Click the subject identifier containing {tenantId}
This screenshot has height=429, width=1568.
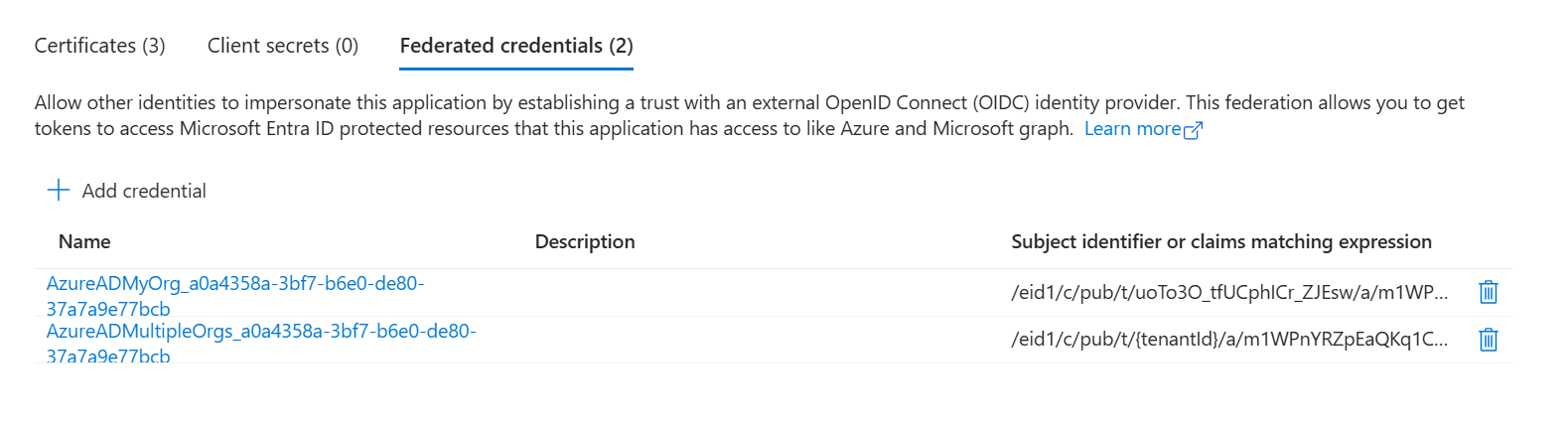[1228, 340]
